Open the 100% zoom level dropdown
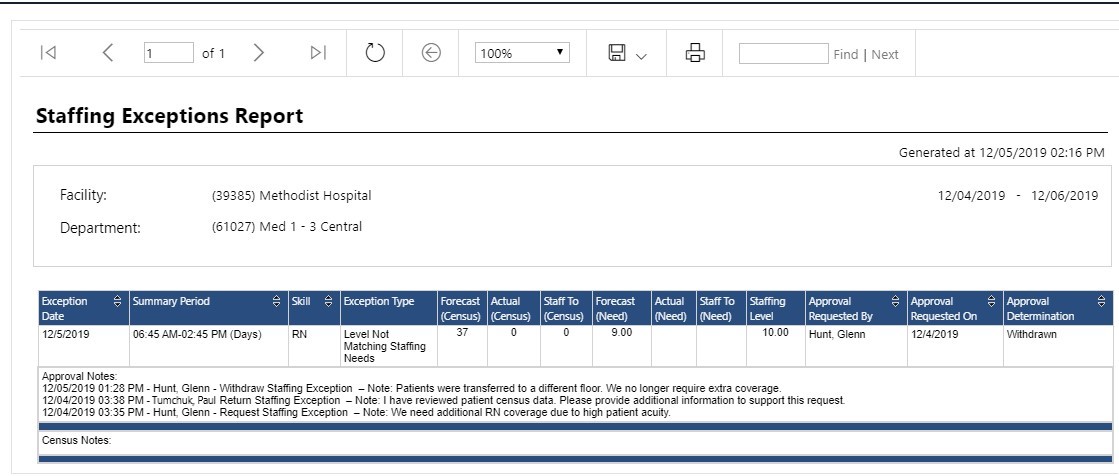Screen dimensions: 1119x476 pos(522,54)
